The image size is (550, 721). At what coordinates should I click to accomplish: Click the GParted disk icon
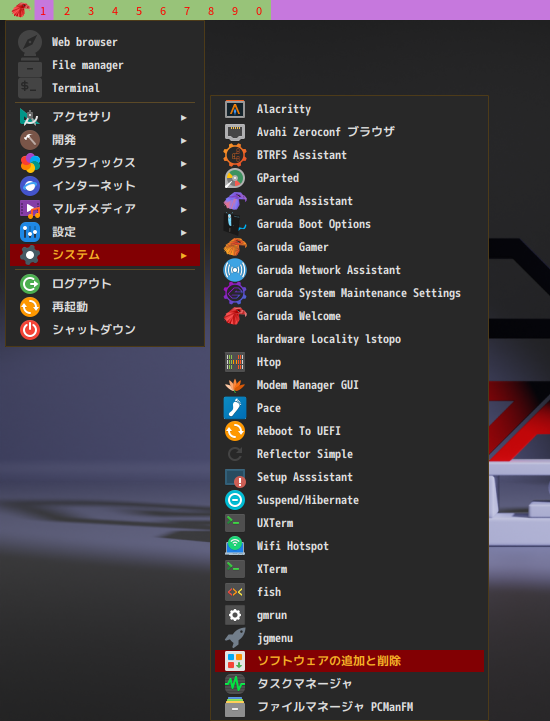[235, 178]
